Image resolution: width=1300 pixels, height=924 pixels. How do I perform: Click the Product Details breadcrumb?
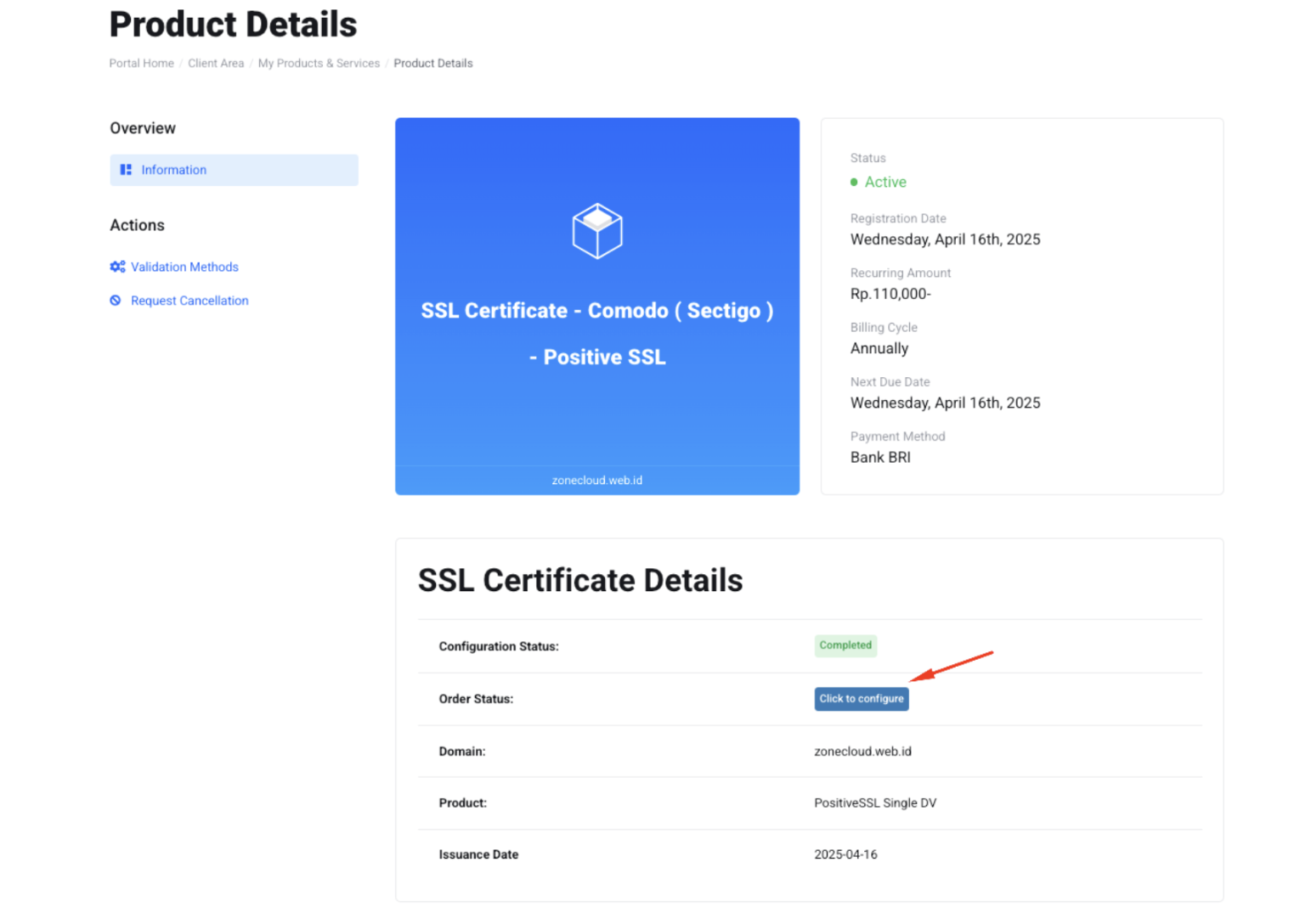point(433,64)
